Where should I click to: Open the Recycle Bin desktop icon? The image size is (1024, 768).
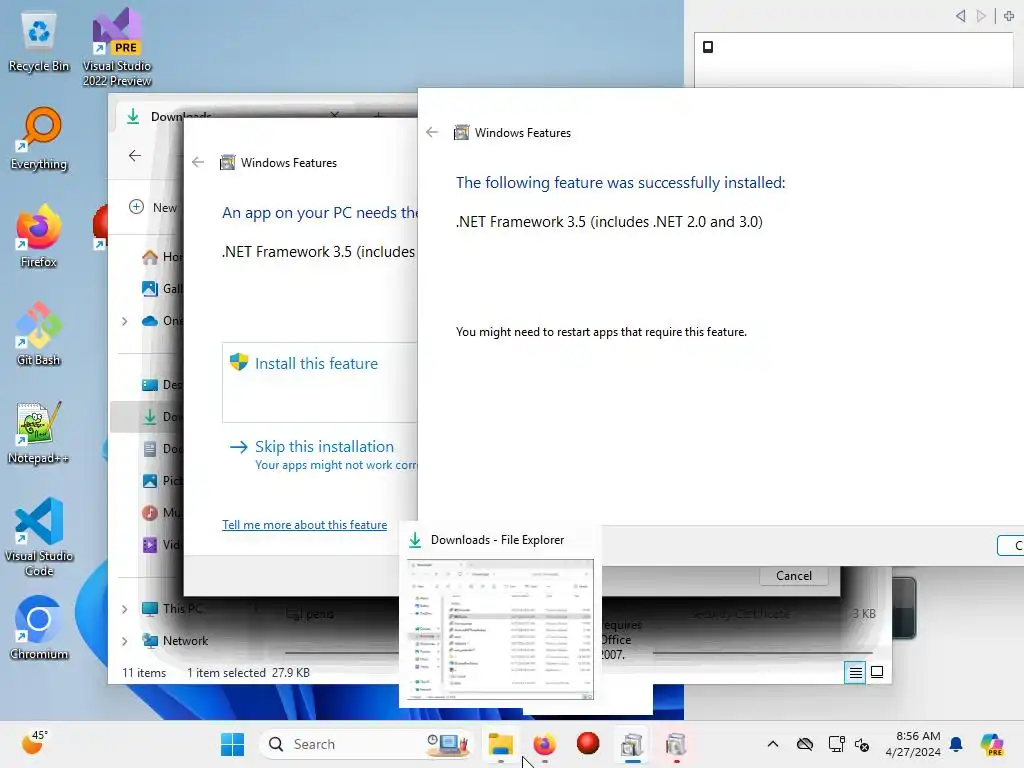tap(39, 42)
